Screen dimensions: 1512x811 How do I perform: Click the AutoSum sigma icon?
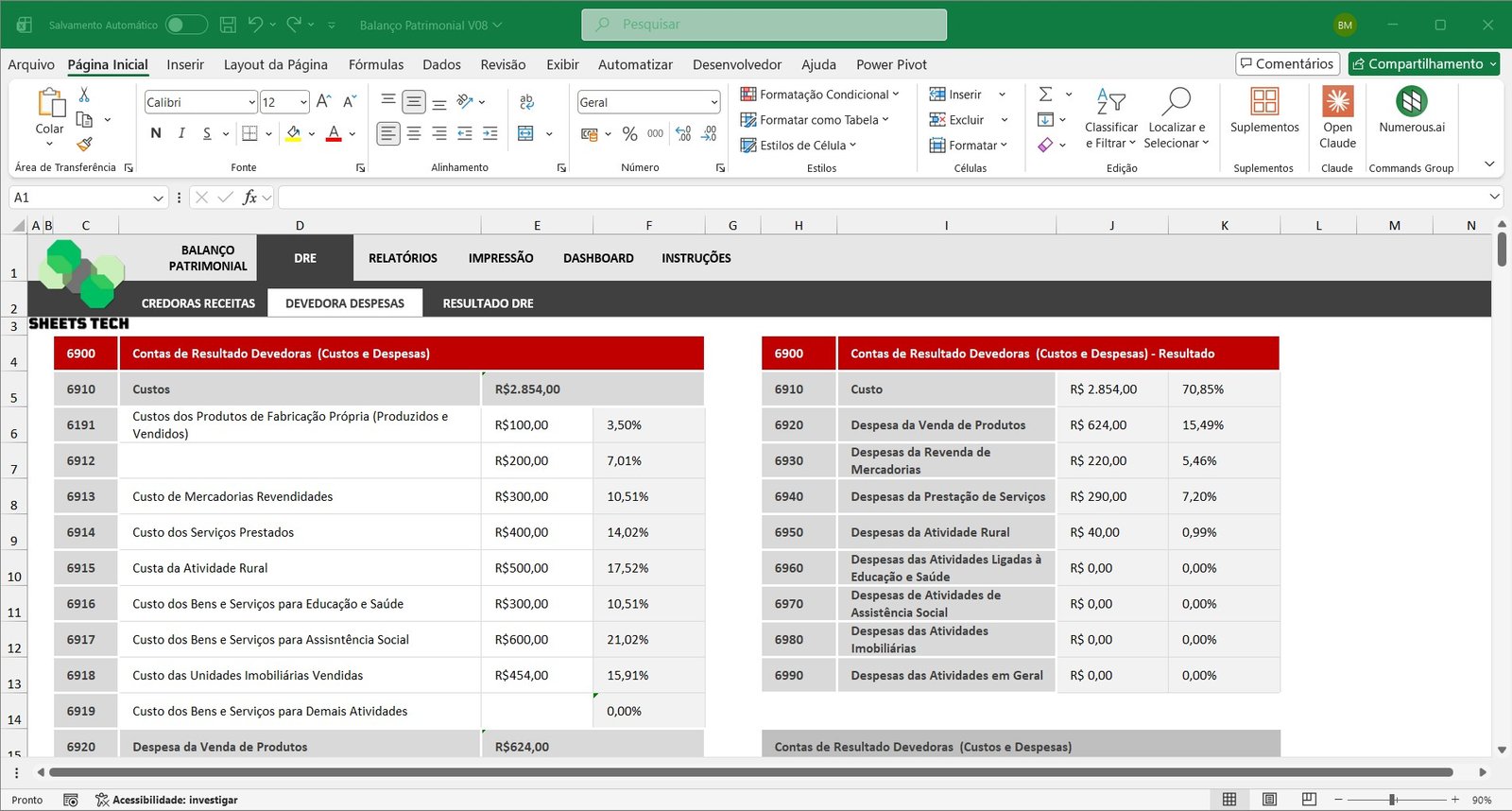tap(1045, 95)
